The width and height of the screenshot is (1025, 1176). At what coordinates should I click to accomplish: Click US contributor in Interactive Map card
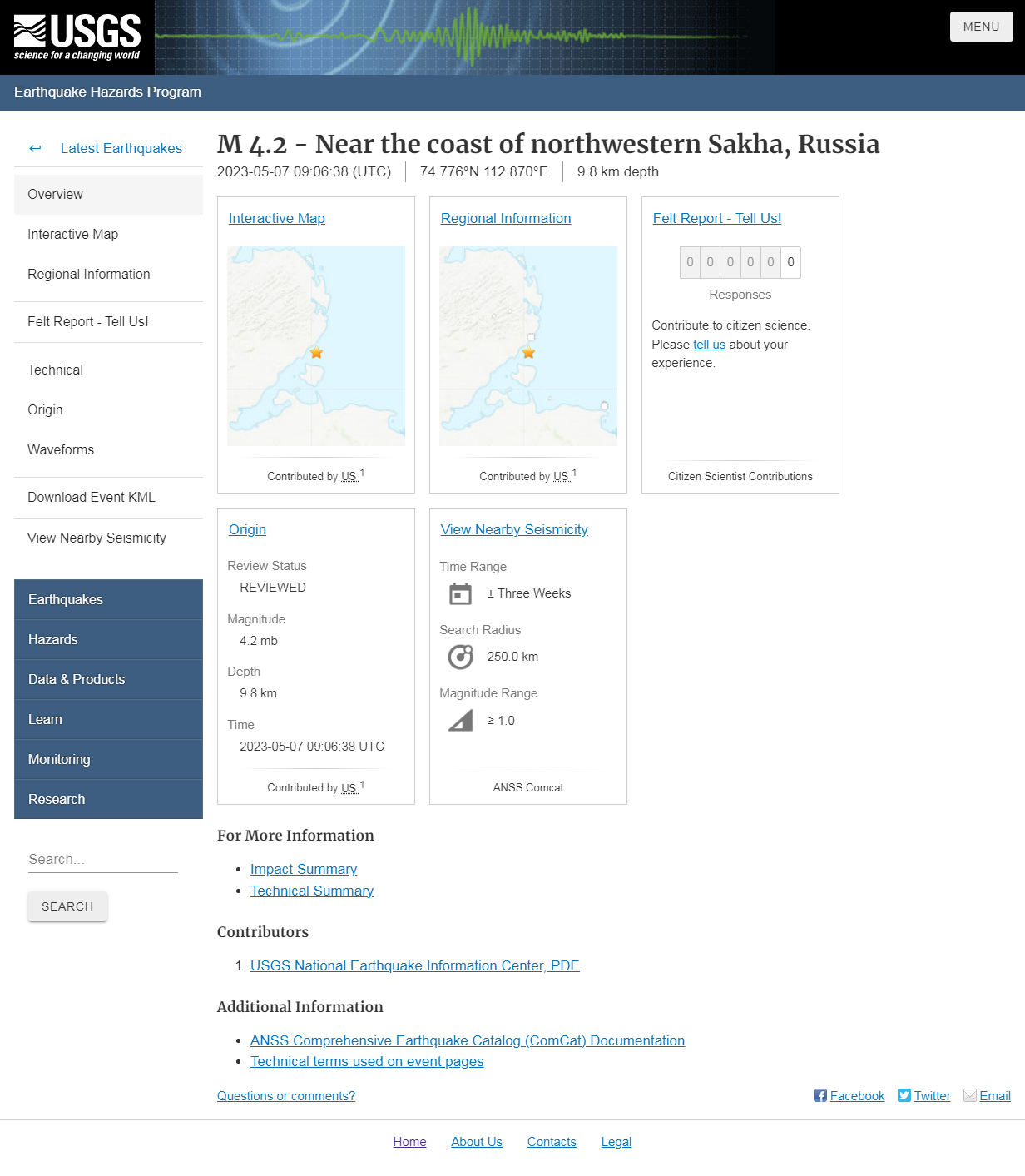click(x=349, y=477)
